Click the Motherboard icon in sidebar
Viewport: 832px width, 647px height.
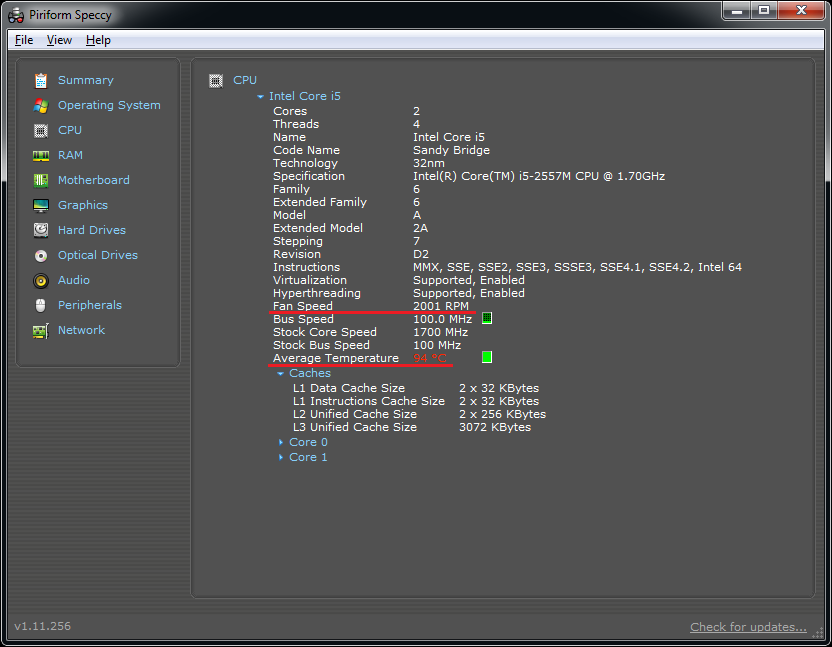click(41, 180)
